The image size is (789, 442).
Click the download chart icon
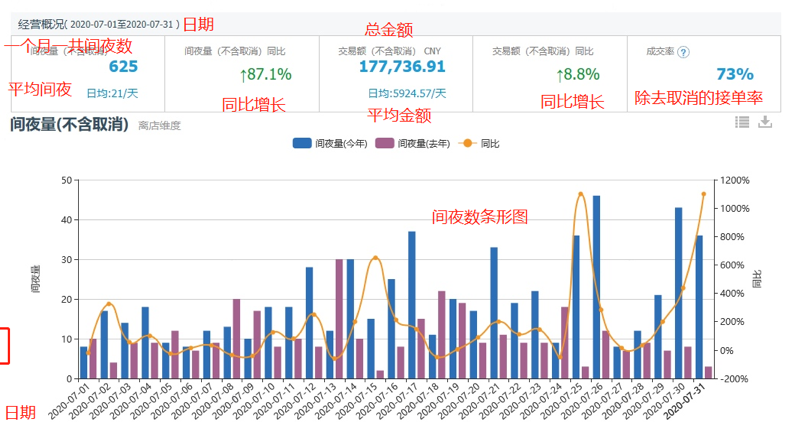point(765,122)
